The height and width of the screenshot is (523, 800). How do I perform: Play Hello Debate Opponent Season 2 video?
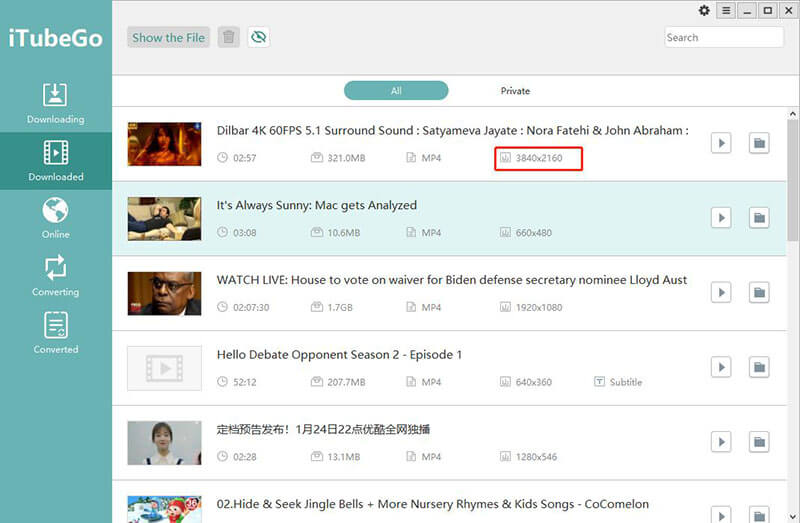[721, 367]
